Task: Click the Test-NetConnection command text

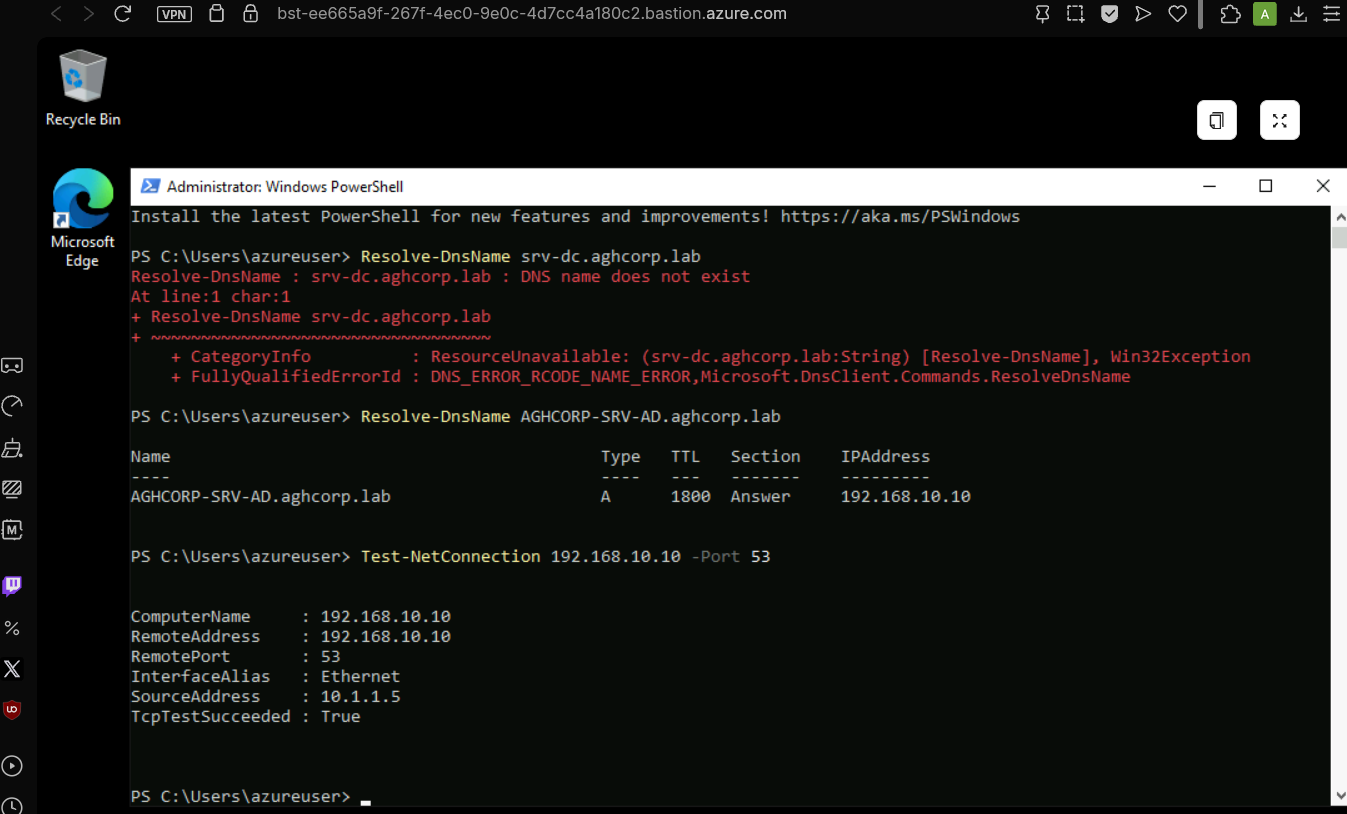Action: (450, 557)
